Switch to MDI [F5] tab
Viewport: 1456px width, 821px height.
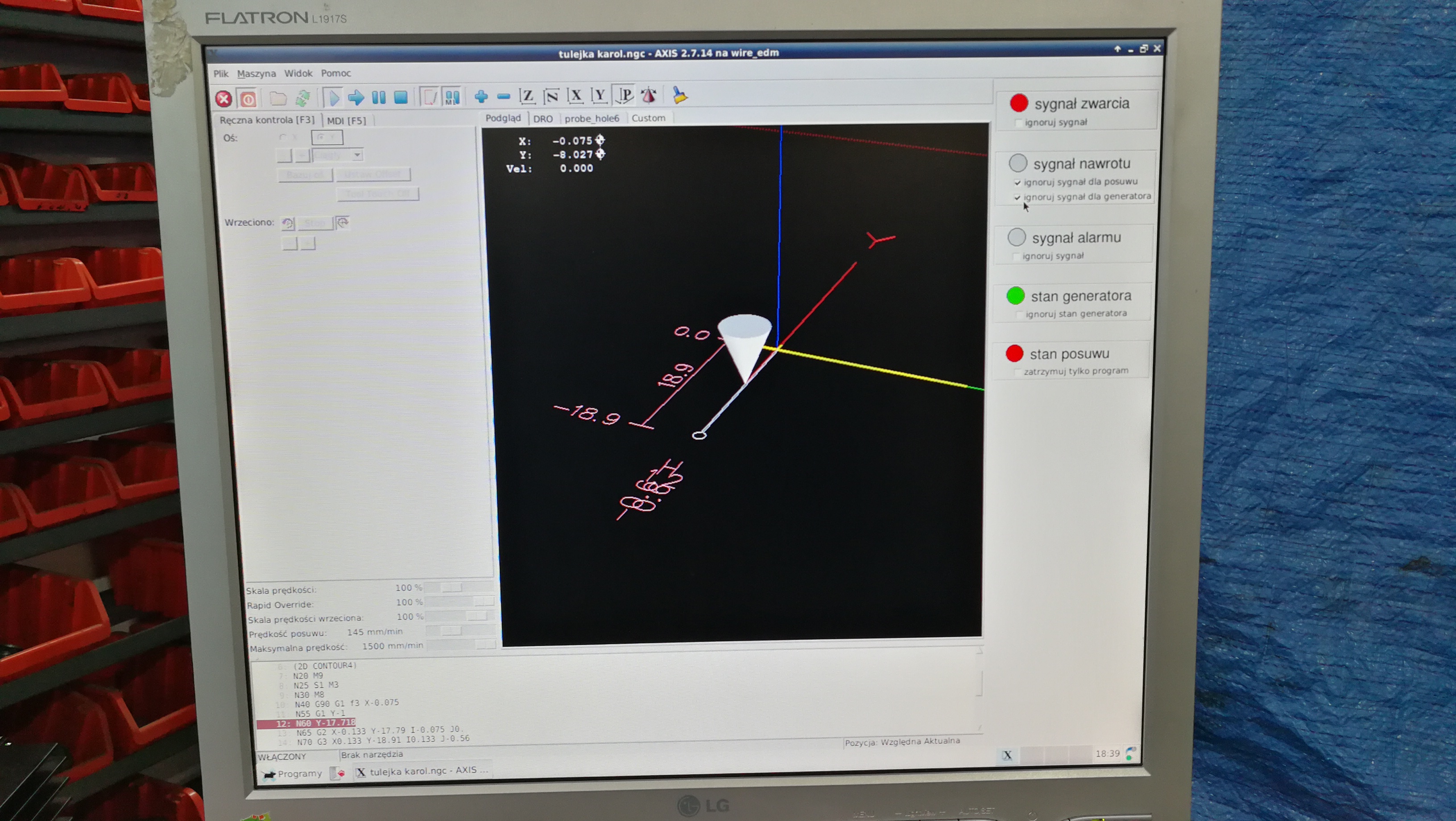coord(347,120)
